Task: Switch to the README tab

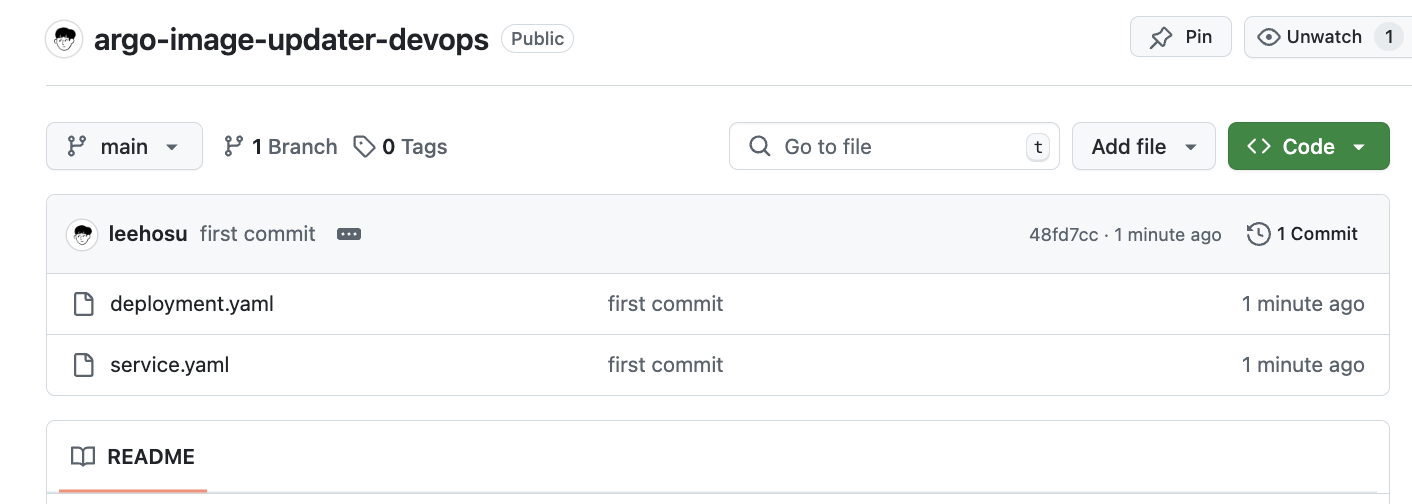Action: tap(133, 457)
